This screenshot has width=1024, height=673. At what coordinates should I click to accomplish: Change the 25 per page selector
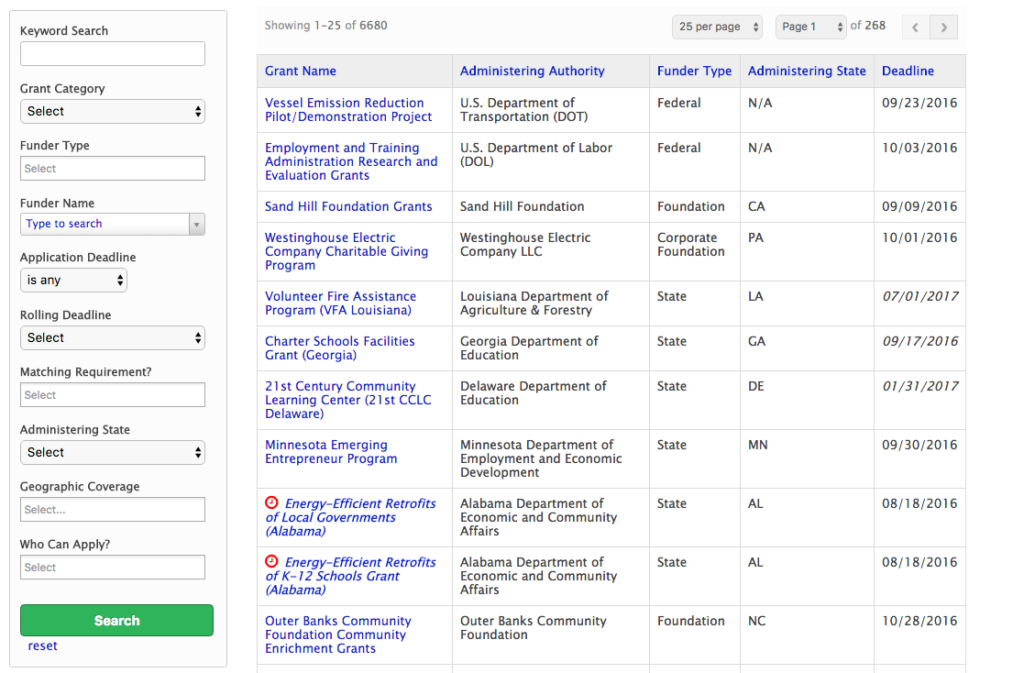[717, 27]
